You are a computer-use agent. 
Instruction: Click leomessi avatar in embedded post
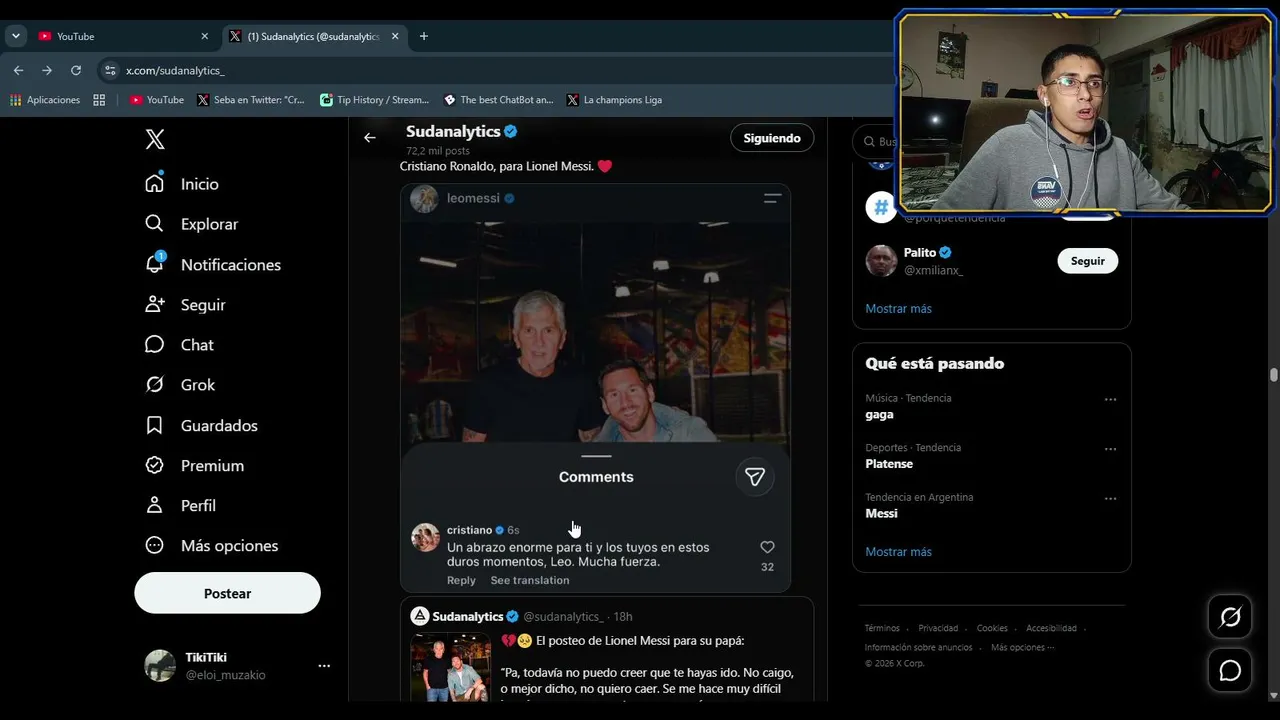[x=424, y=198]
